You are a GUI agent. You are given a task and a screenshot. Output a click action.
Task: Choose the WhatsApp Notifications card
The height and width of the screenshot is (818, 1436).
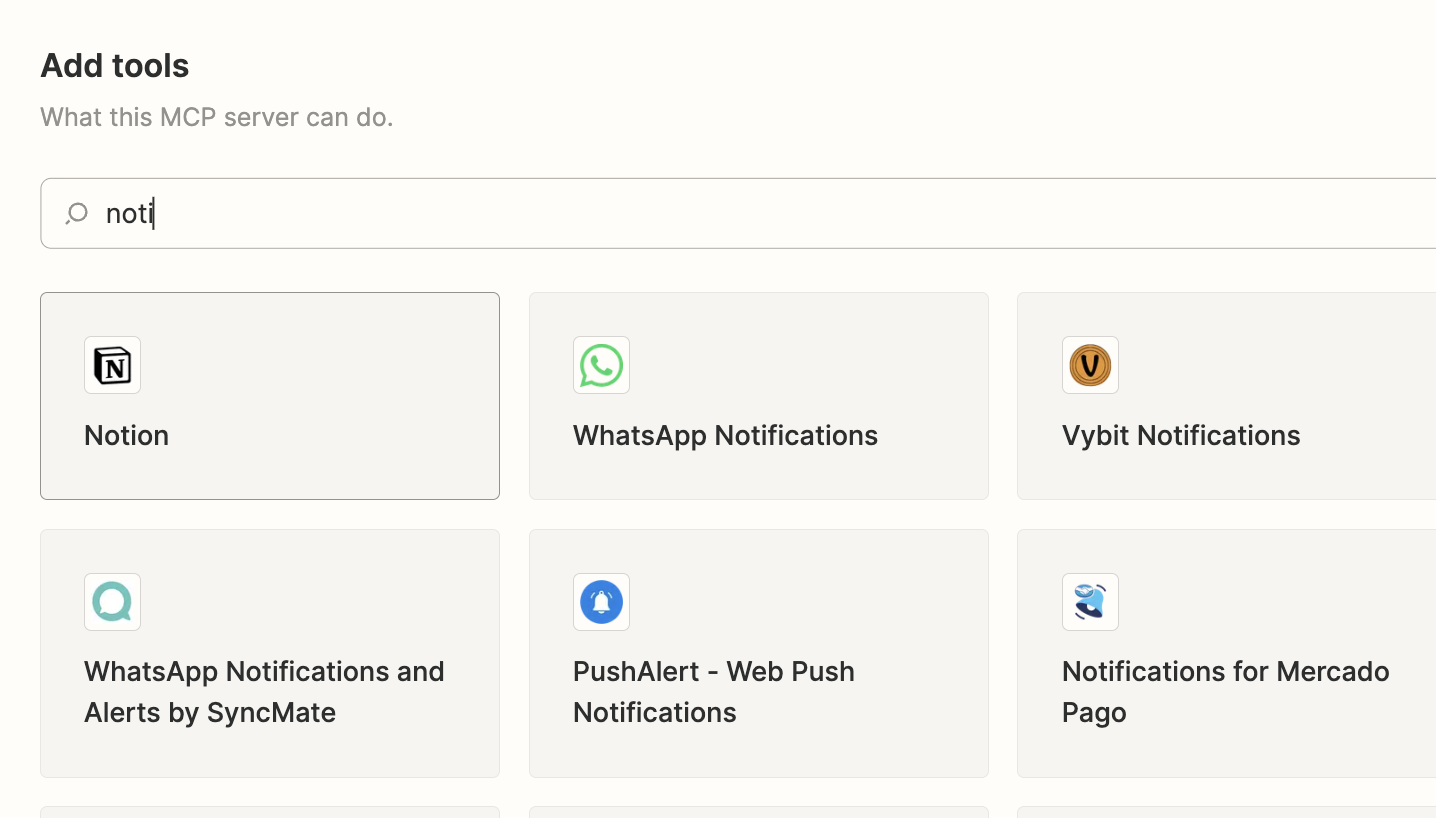coord(759,396)
